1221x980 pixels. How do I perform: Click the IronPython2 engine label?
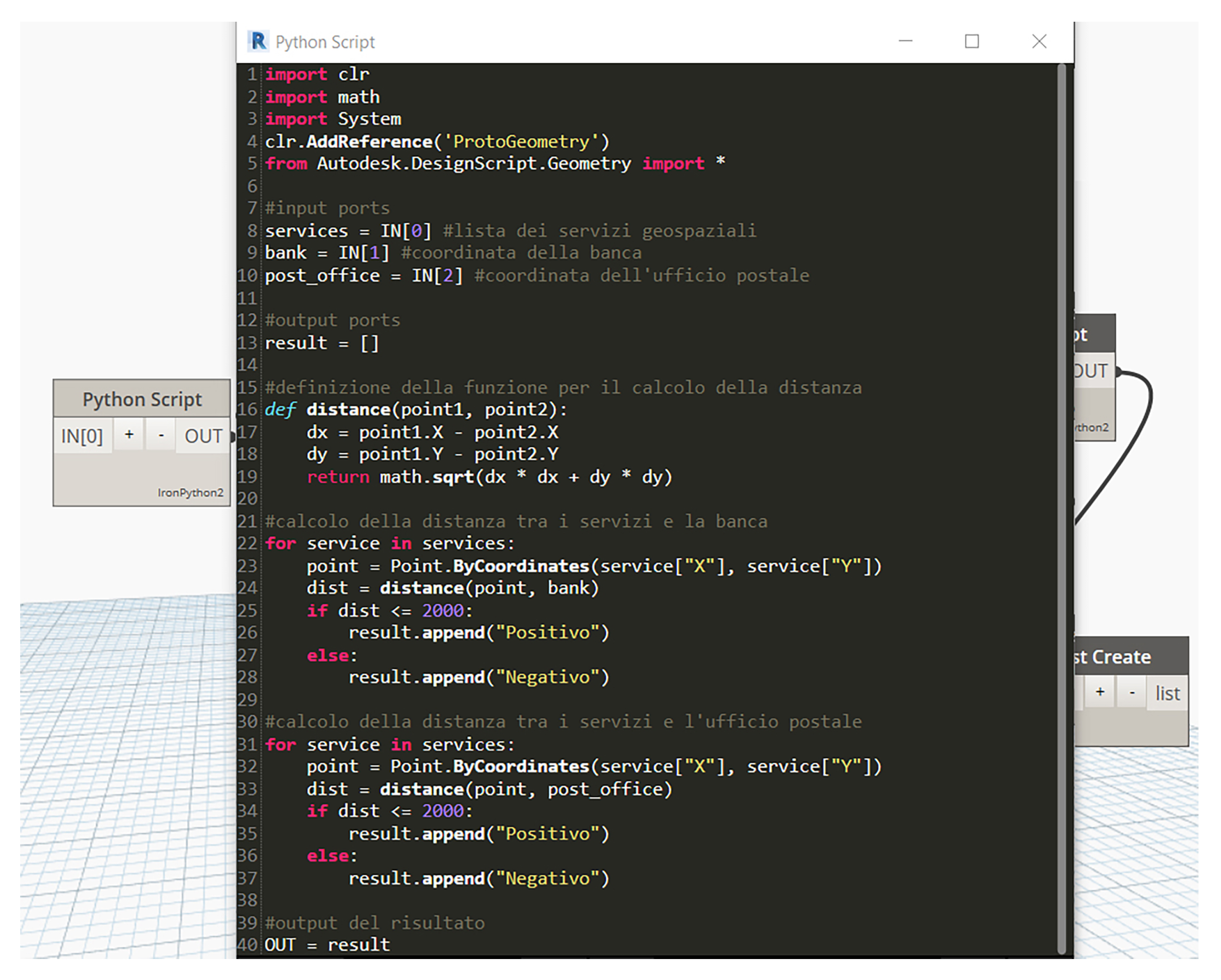[190, 492]
